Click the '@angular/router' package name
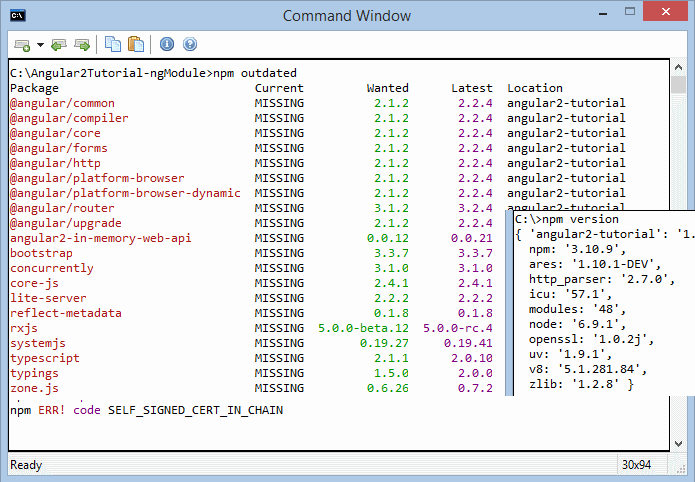Image resolution: width=695 pixels, height=482 pixels. click(62, 208)
